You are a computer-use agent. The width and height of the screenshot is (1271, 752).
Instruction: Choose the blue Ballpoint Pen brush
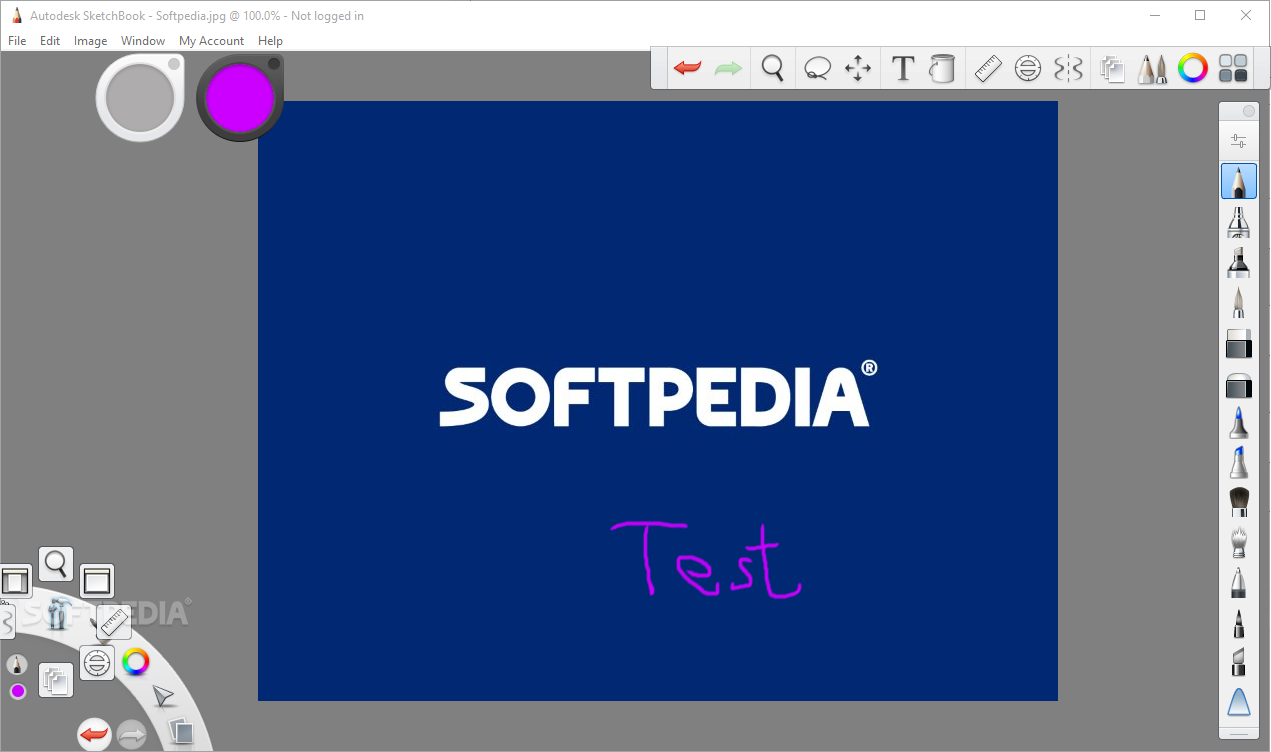pos(1239,423)
